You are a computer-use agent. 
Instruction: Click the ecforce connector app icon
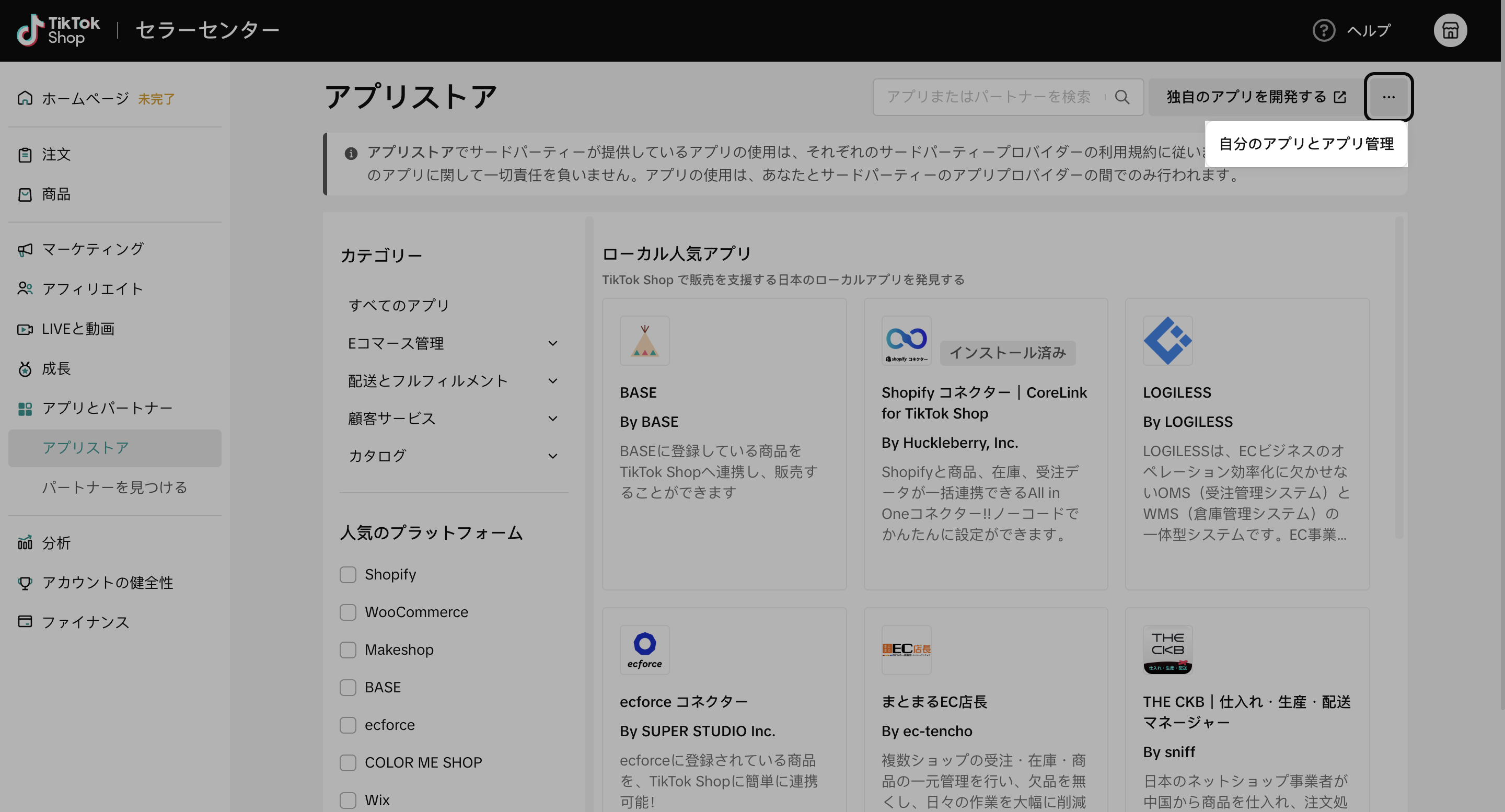644,649
